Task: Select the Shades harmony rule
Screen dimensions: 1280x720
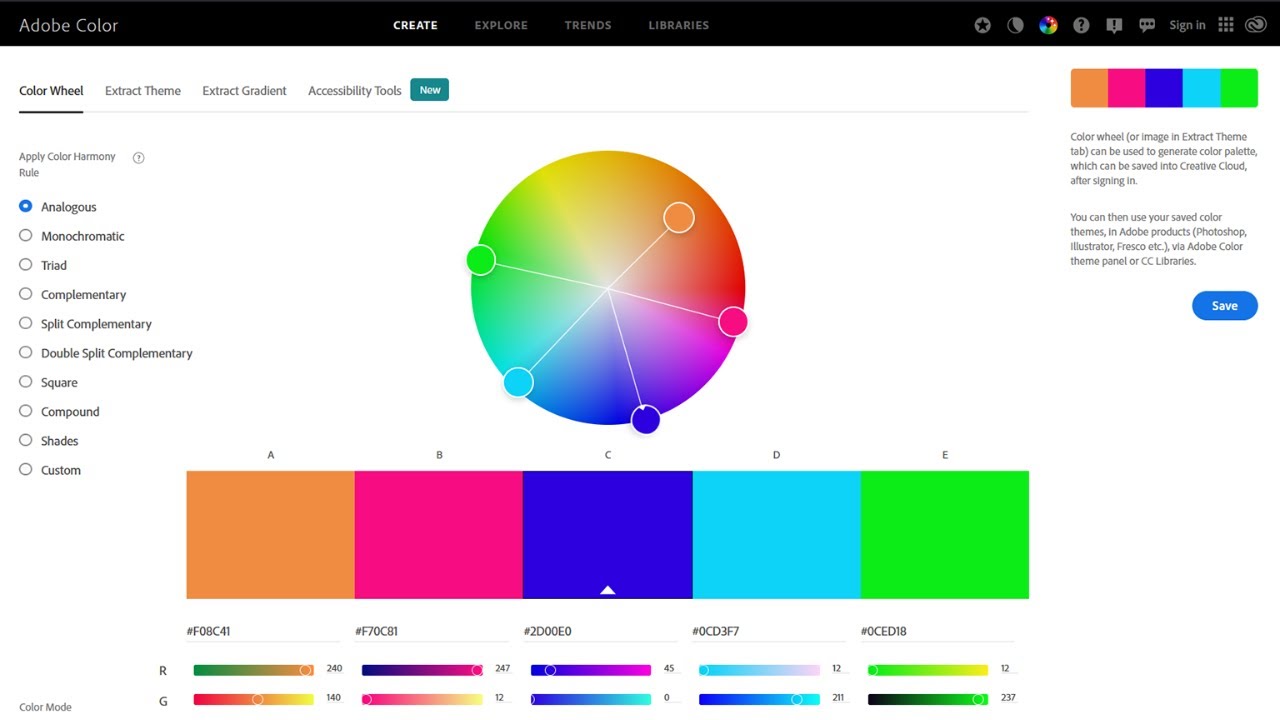Action: click(x=49, y=440)
